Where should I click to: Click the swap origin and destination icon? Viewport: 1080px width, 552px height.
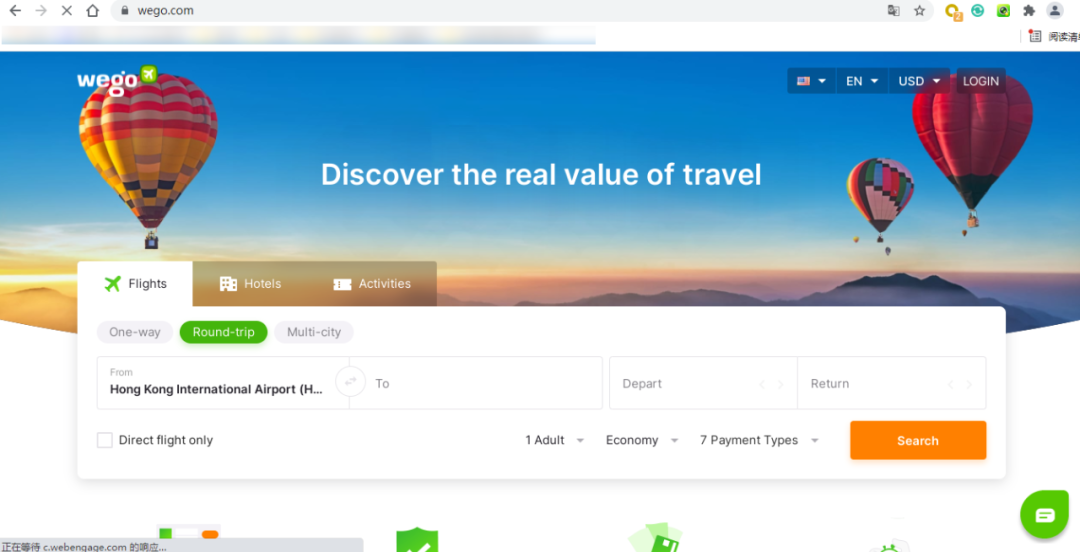(351, 382)
